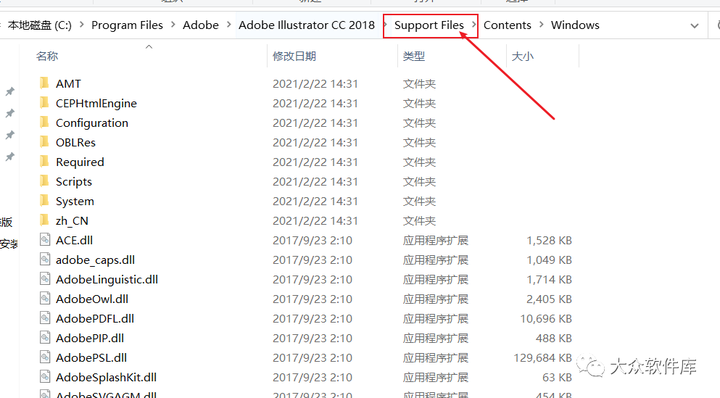
Task: Select the zh_CN folder name
Action: [x=72, y=221]
